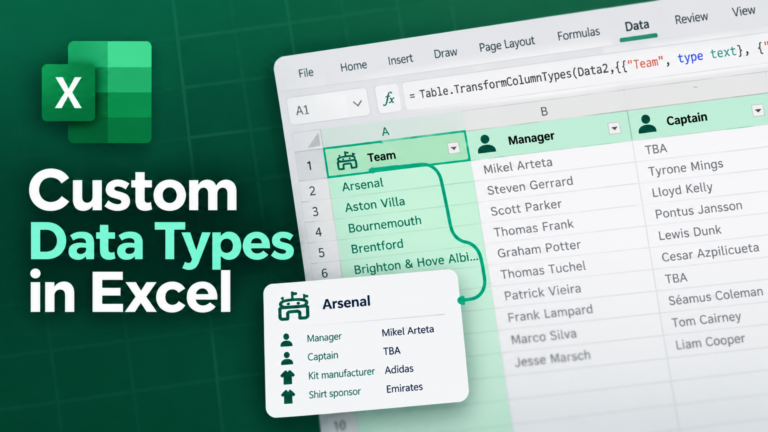Screen dimensions: 768x432
Task: Select row 4 header
Action: tap(318, 232)
